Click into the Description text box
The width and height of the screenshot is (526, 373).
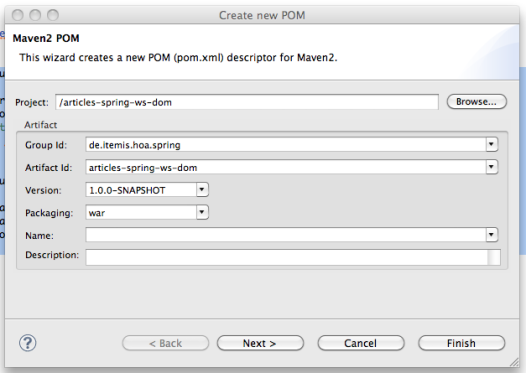click(x=287, y=257)
